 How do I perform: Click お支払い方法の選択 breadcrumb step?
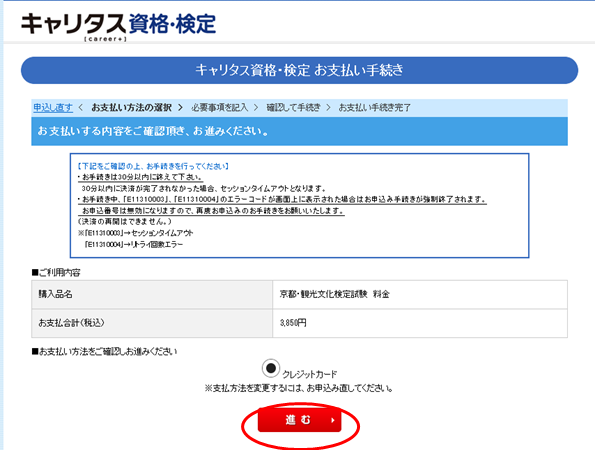click(131, 108)
